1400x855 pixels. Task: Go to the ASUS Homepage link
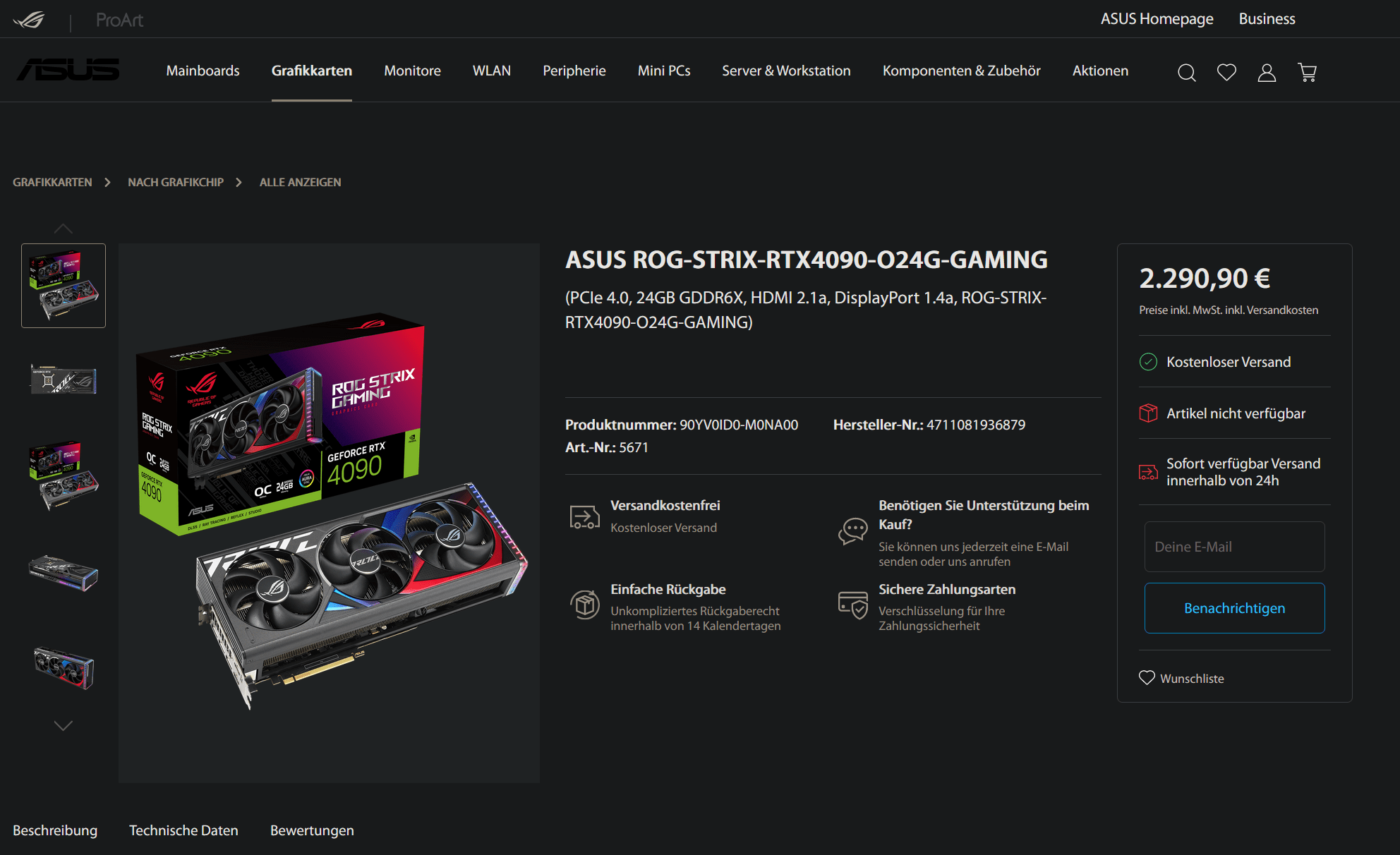point(1157,19)
